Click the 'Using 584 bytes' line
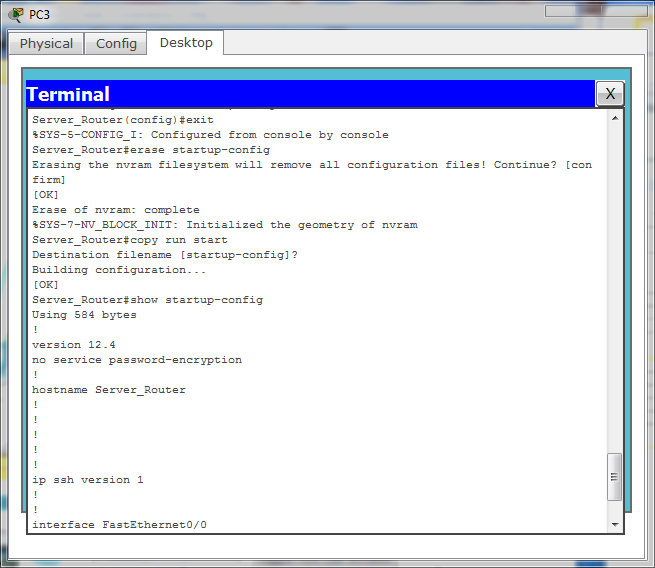Screen dimensions: 655x568 84,315
